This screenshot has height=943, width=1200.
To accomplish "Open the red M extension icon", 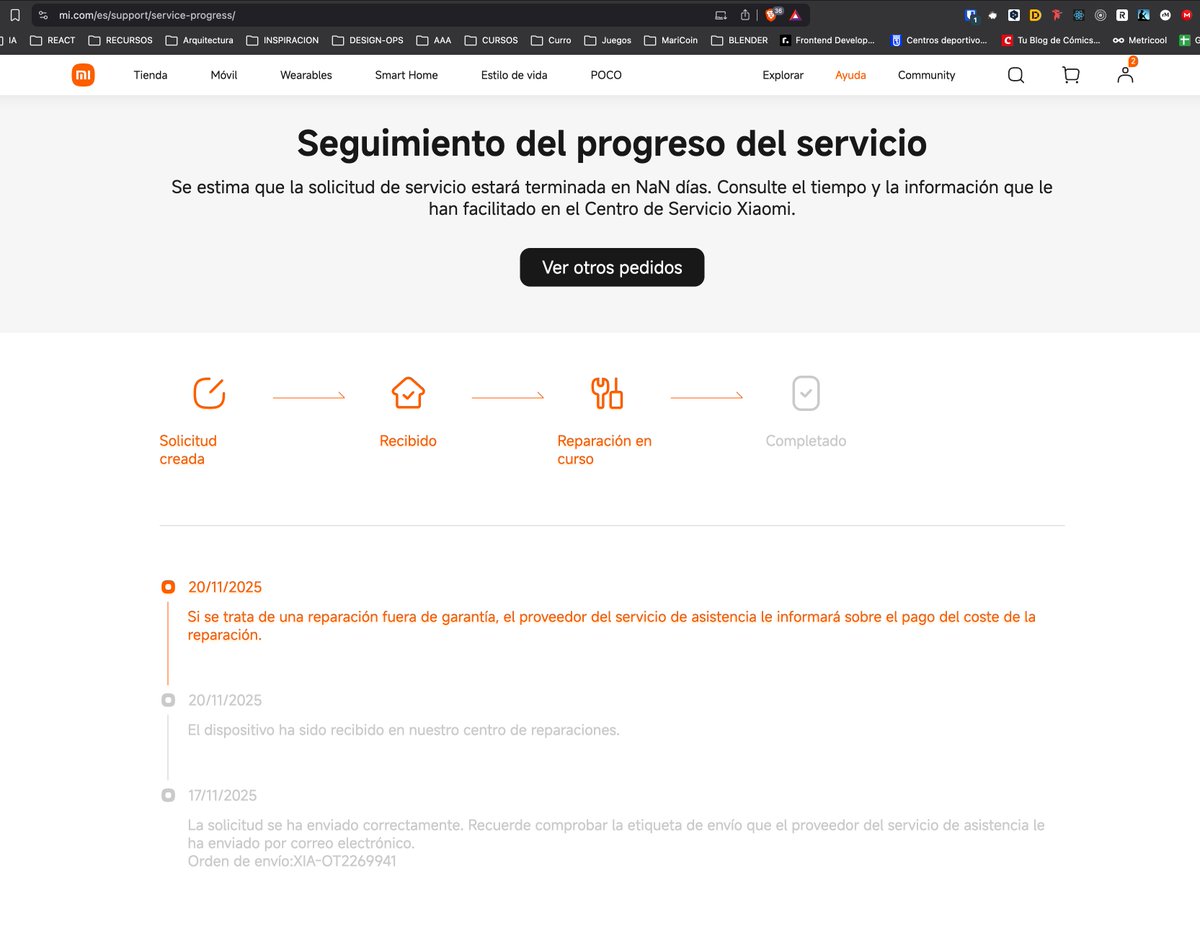I will pyautogui.click(x=1187, y=15).
